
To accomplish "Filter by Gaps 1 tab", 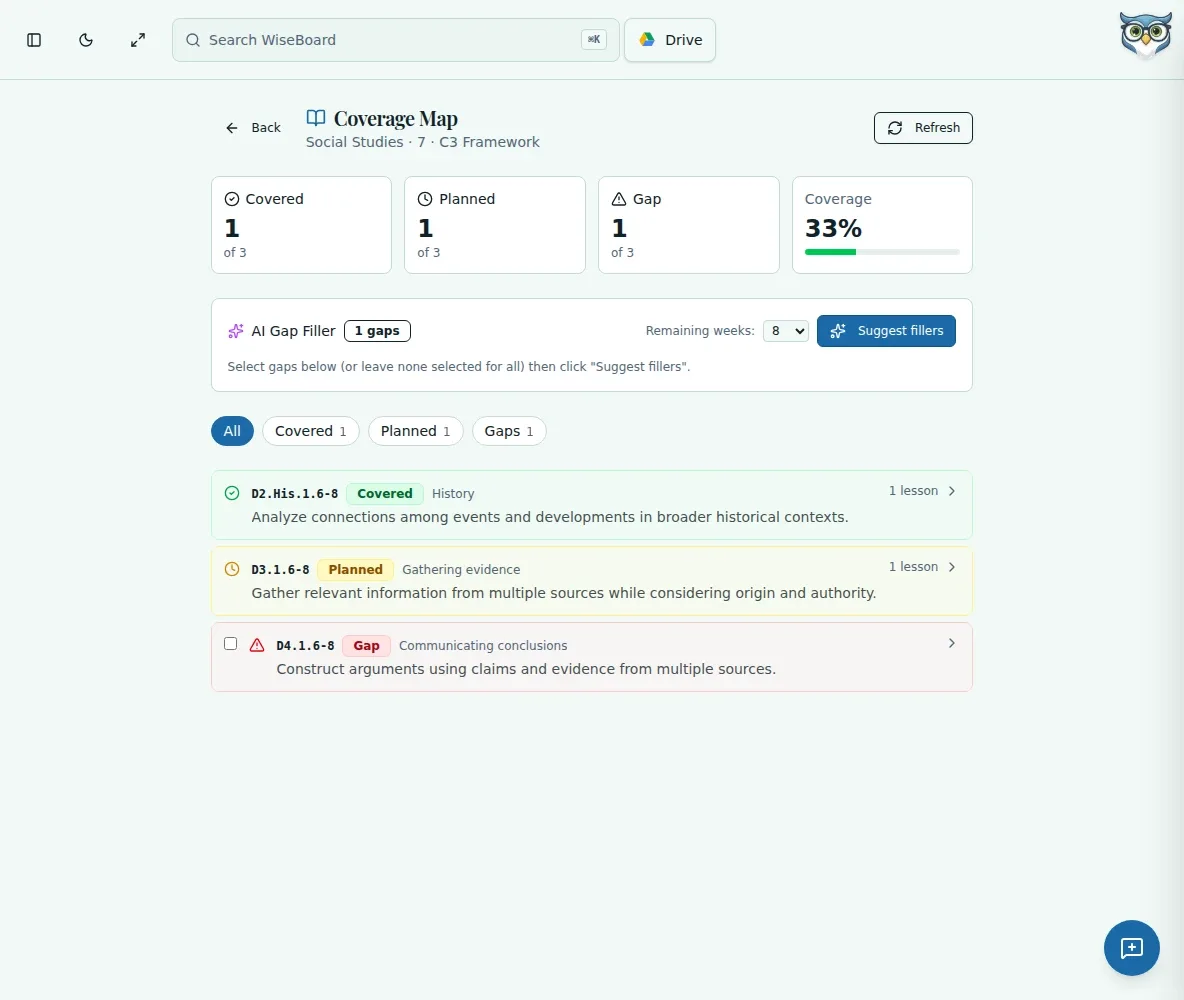I will click(x=509, y=431).
